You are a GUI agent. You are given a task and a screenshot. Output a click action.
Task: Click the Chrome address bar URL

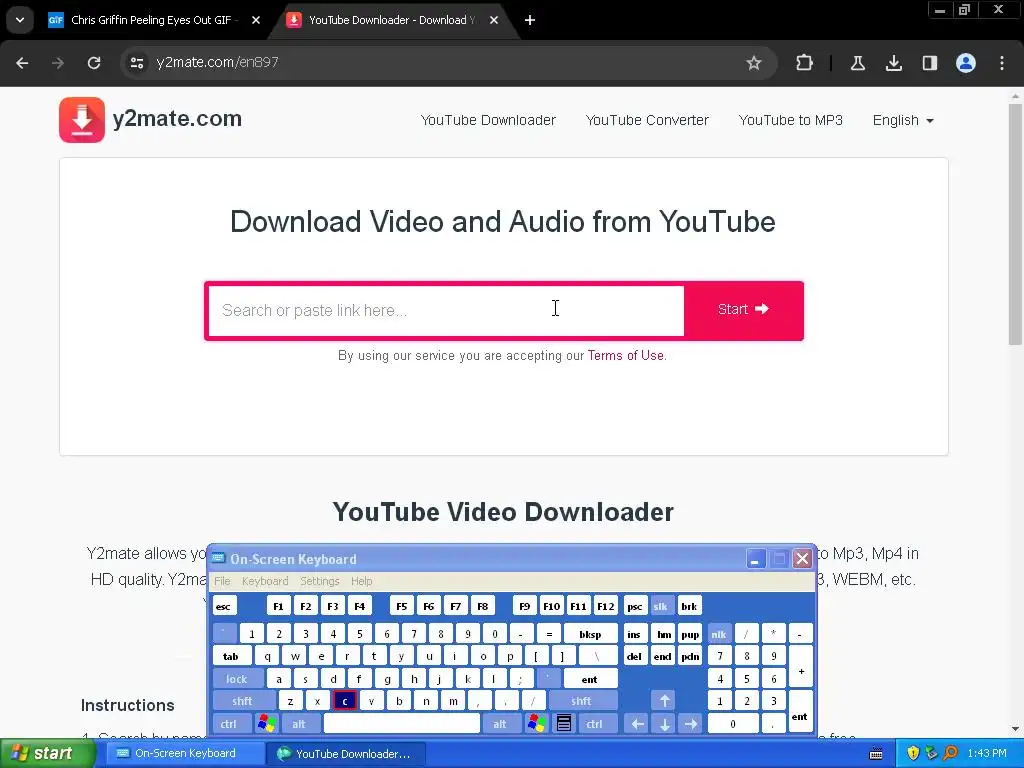tap(217, 63)
